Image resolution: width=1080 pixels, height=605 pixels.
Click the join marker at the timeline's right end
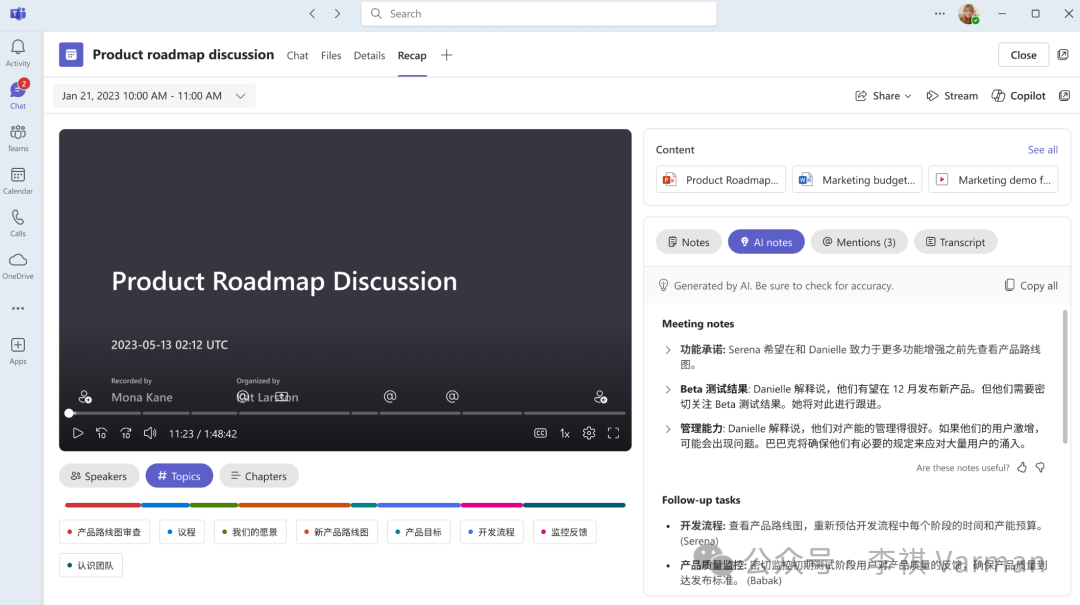click(x=601, y=397)
